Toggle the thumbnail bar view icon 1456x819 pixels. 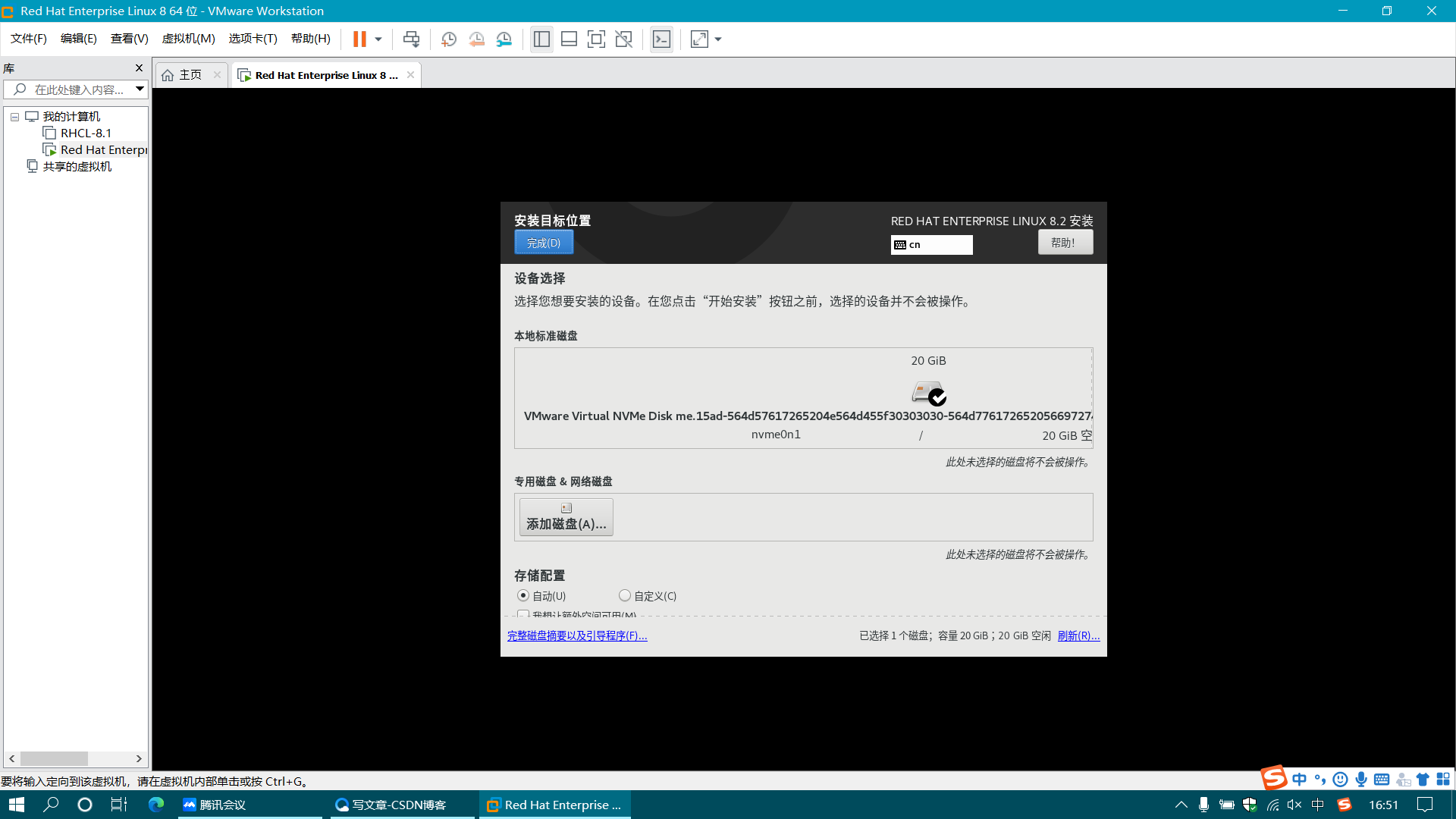click(569, 39)
